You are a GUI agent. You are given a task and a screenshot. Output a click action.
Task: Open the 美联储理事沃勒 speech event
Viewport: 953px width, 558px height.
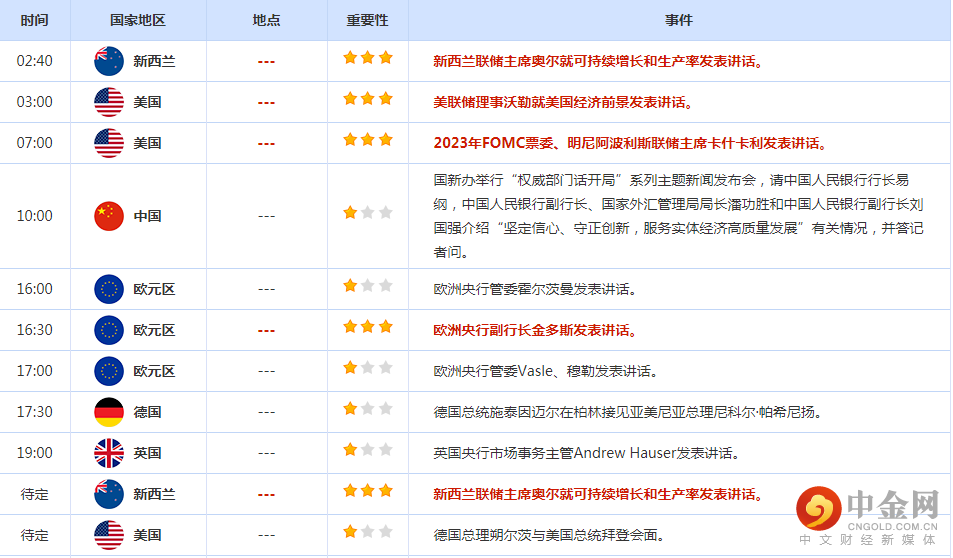point(563,102)
